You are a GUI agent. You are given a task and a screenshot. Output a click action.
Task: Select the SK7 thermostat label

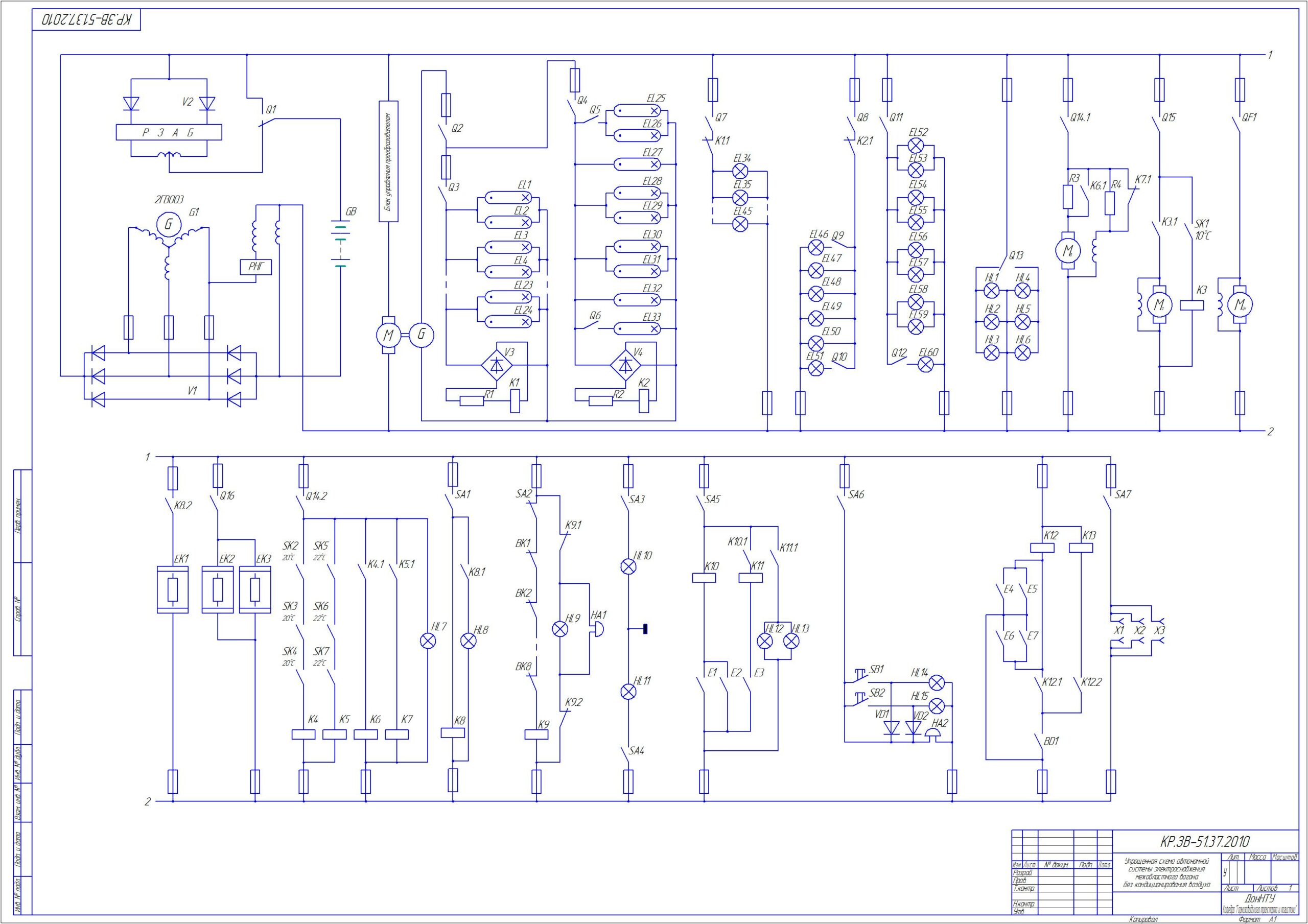click(321, 651)
